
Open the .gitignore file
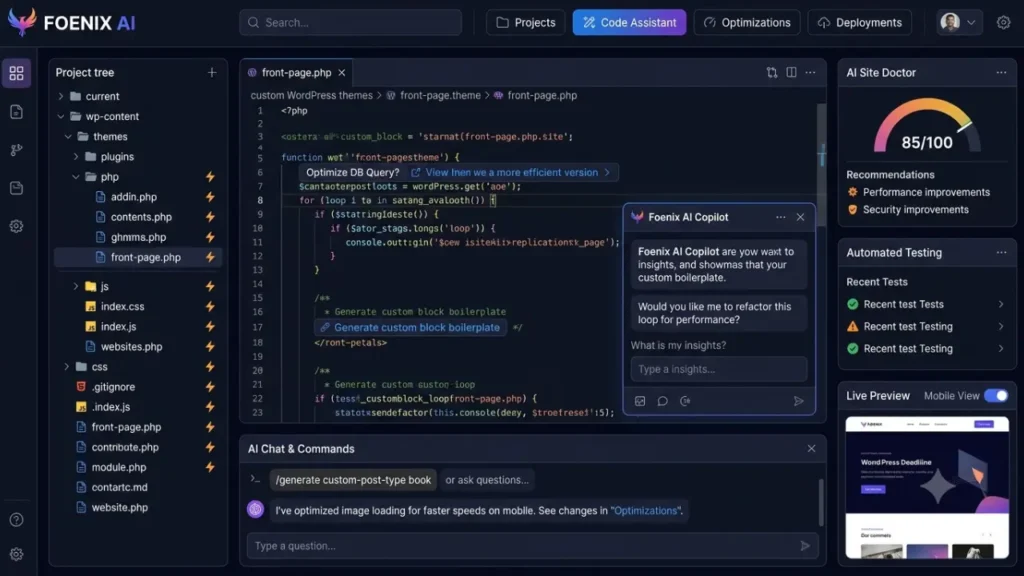pos(113,387)
